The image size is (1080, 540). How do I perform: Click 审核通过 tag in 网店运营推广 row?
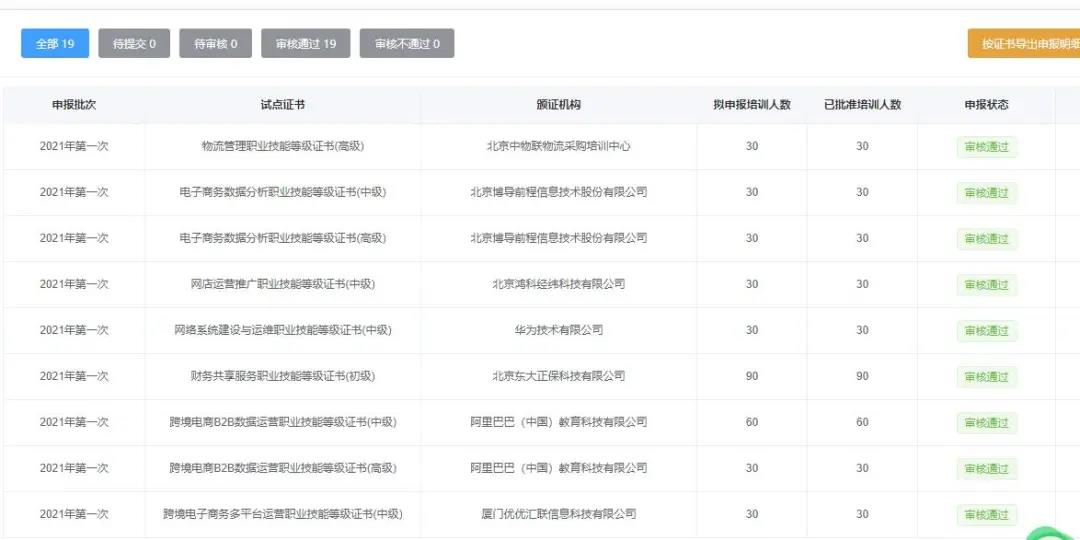tap(986, 284)
